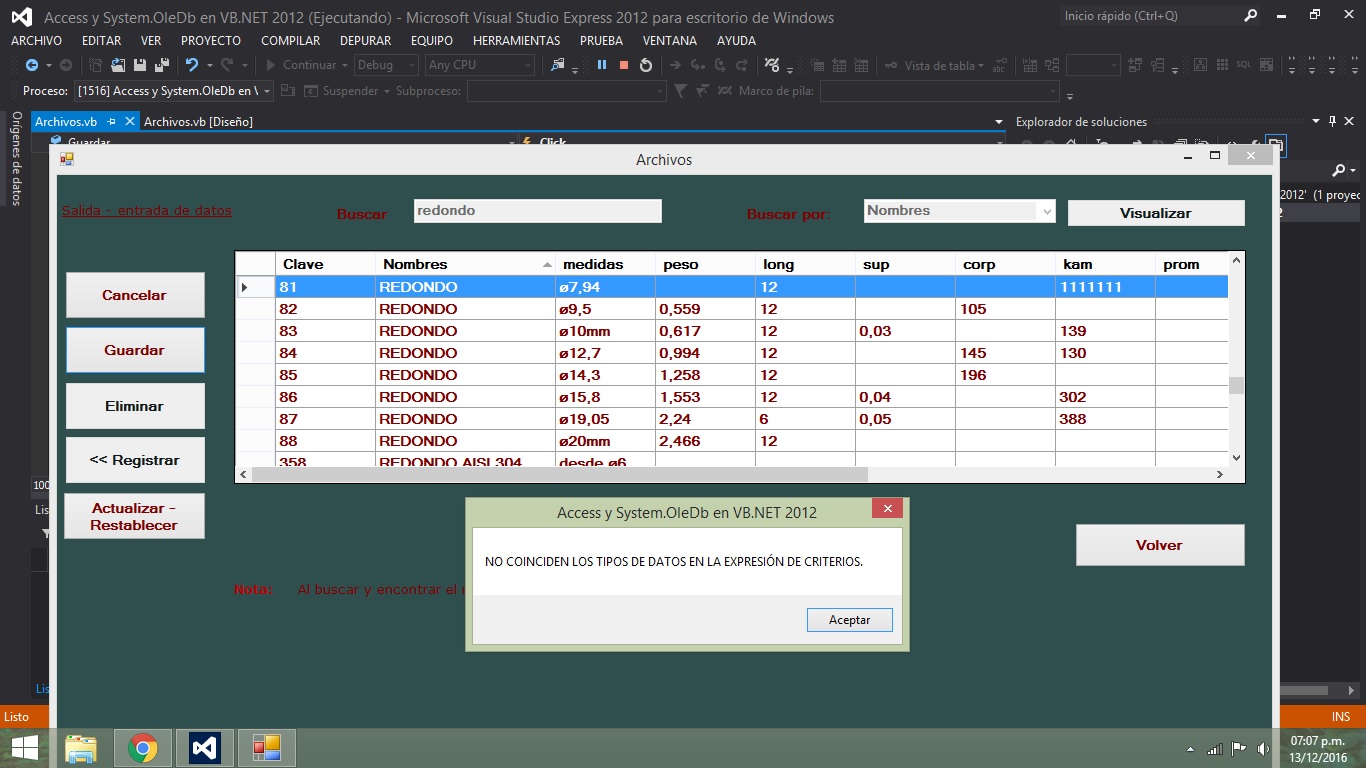Click the Visual Studio taskbar icon
Screen dimensions: 1366x768
204,748
